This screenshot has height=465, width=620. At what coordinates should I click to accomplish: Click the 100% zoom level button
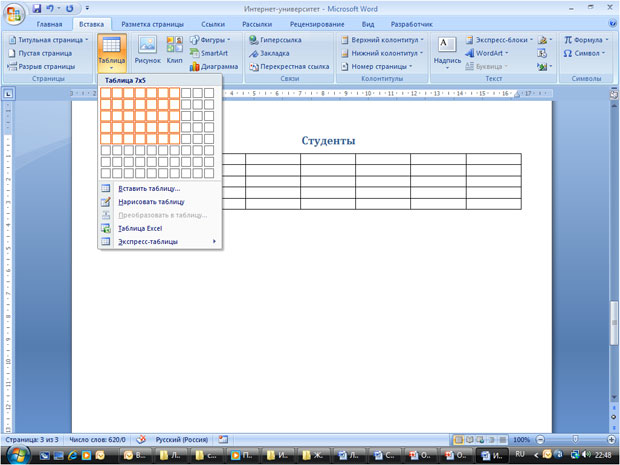click(521, 440)
